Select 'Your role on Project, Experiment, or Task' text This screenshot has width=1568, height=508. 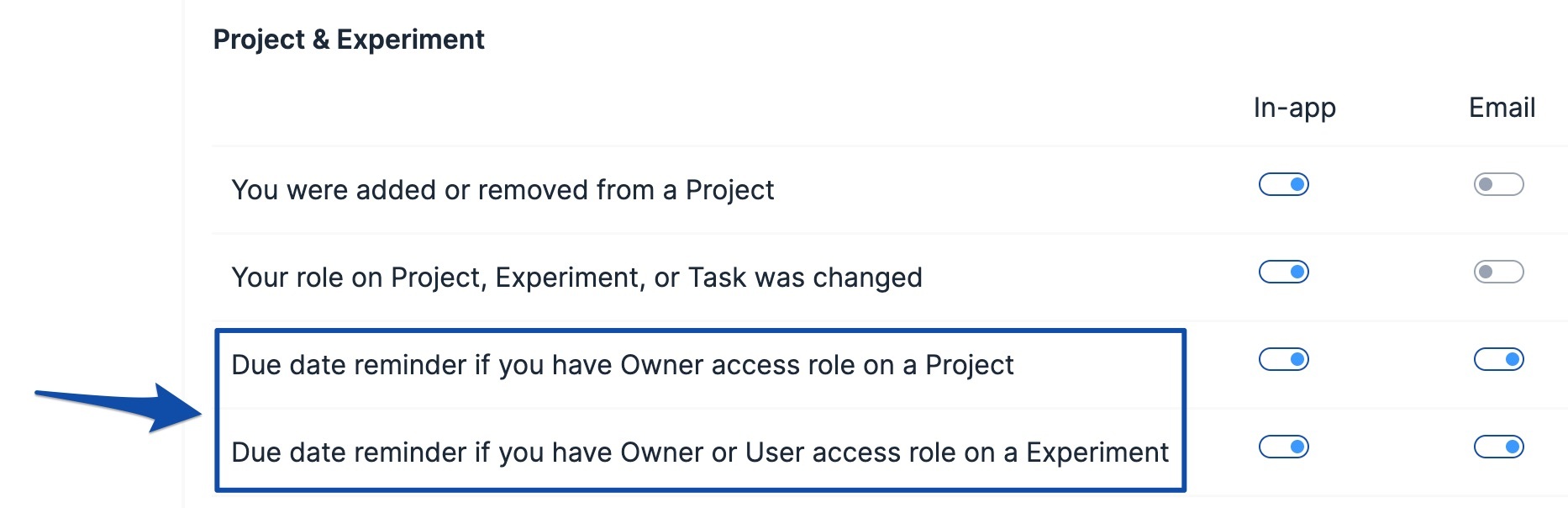click(576, 278)
